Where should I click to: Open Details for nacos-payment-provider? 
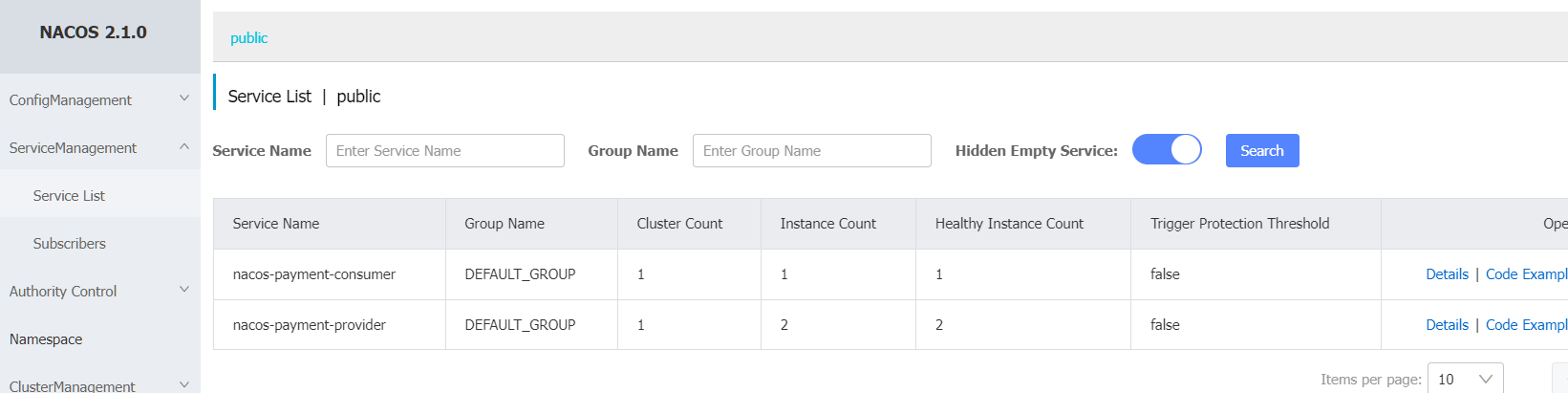click(x=1447, y=325)
